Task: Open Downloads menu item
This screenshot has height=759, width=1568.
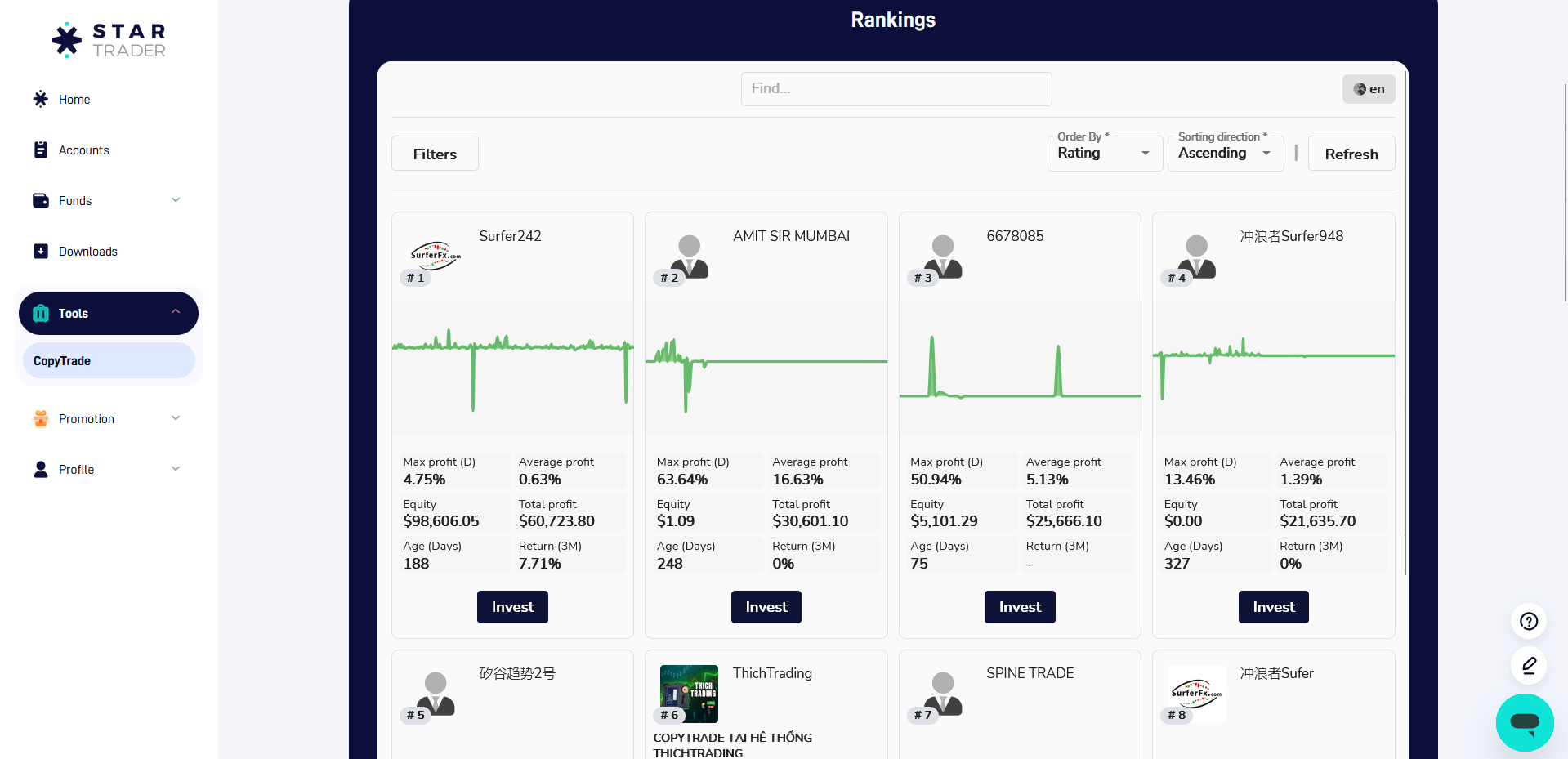Action: [x=109, y=251]
